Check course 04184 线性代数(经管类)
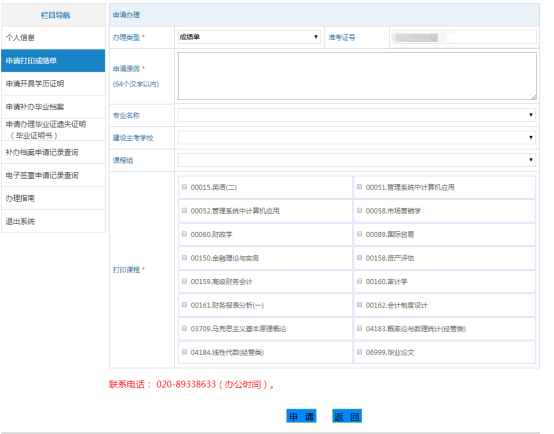The image size is (554, 434). tap(184, 352)
